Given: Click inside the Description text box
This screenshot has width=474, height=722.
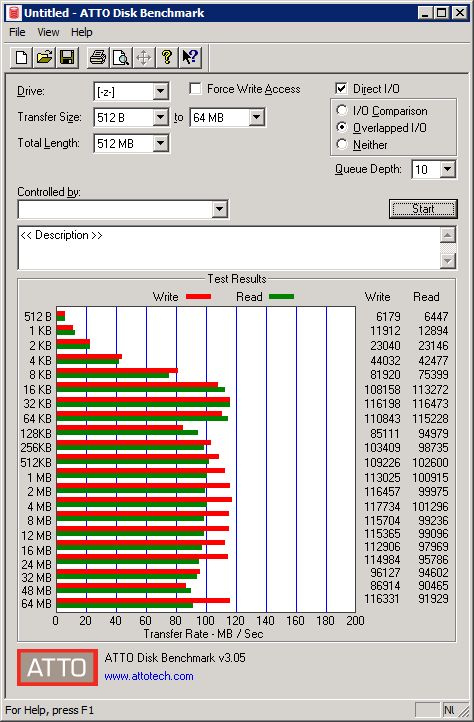Looking at the screenshot, I should click(229, 248).
